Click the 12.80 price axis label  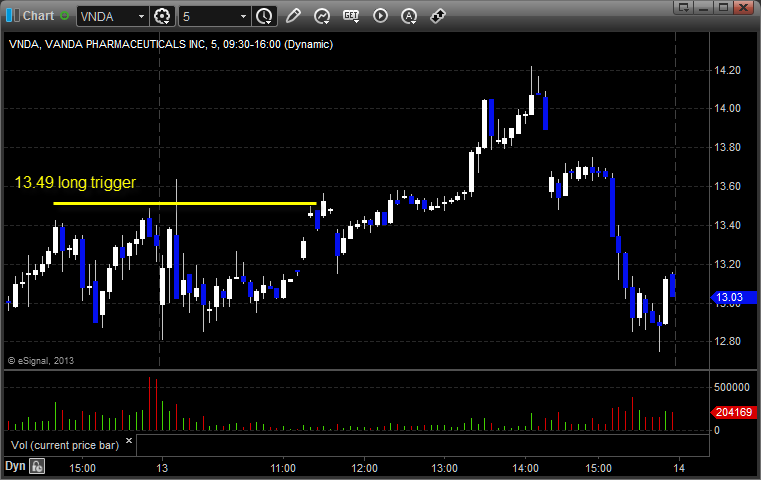tap(728, 342)
